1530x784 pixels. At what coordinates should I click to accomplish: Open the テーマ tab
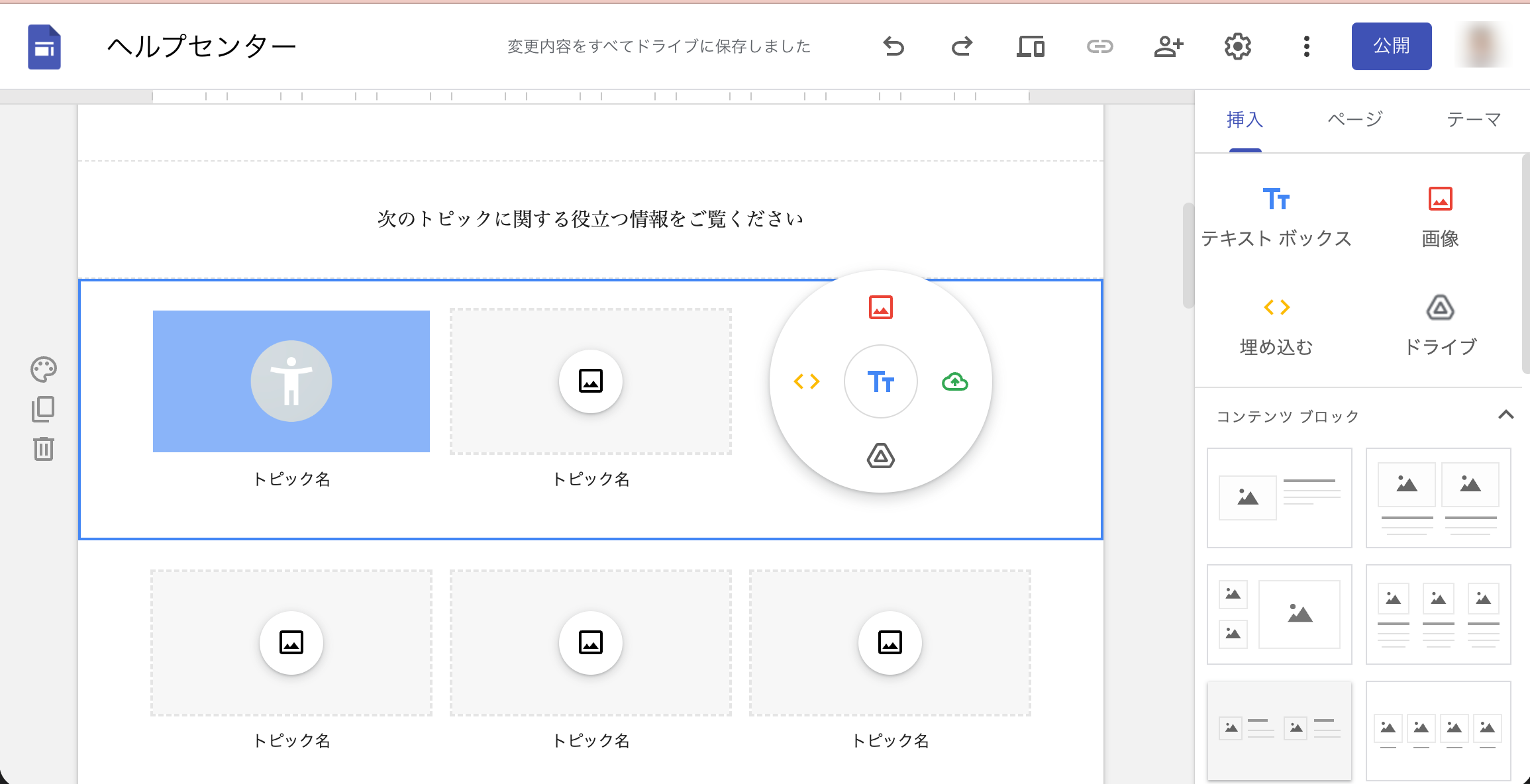1474,119
